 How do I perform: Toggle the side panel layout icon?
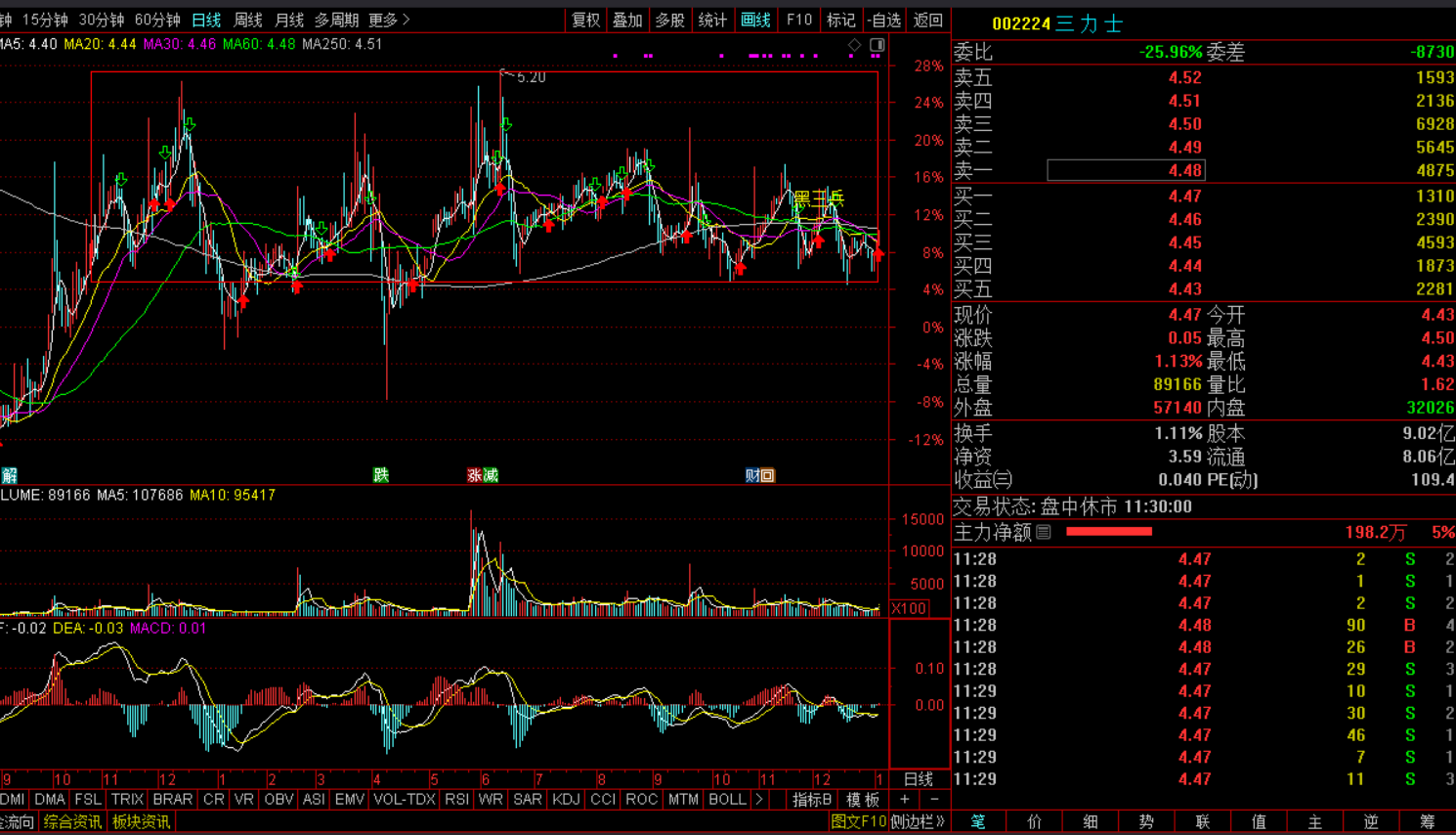(x=877, y=45)
